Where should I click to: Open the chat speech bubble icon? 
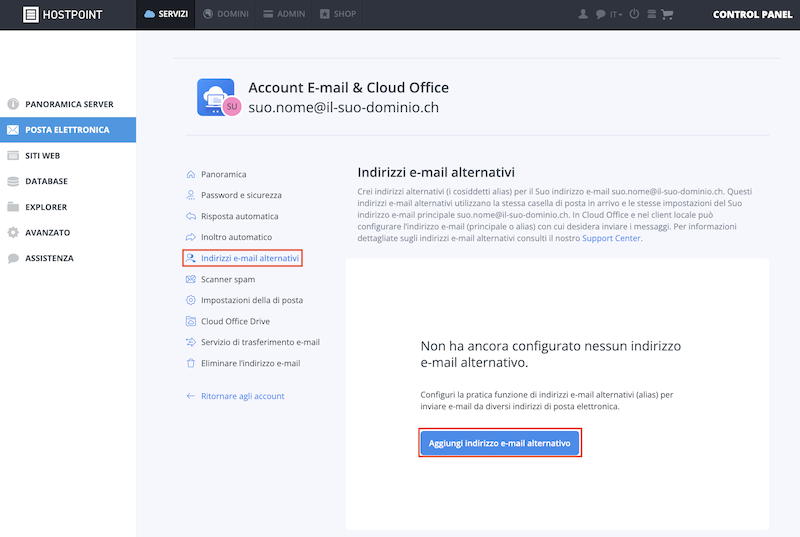(x=601, y=14)
